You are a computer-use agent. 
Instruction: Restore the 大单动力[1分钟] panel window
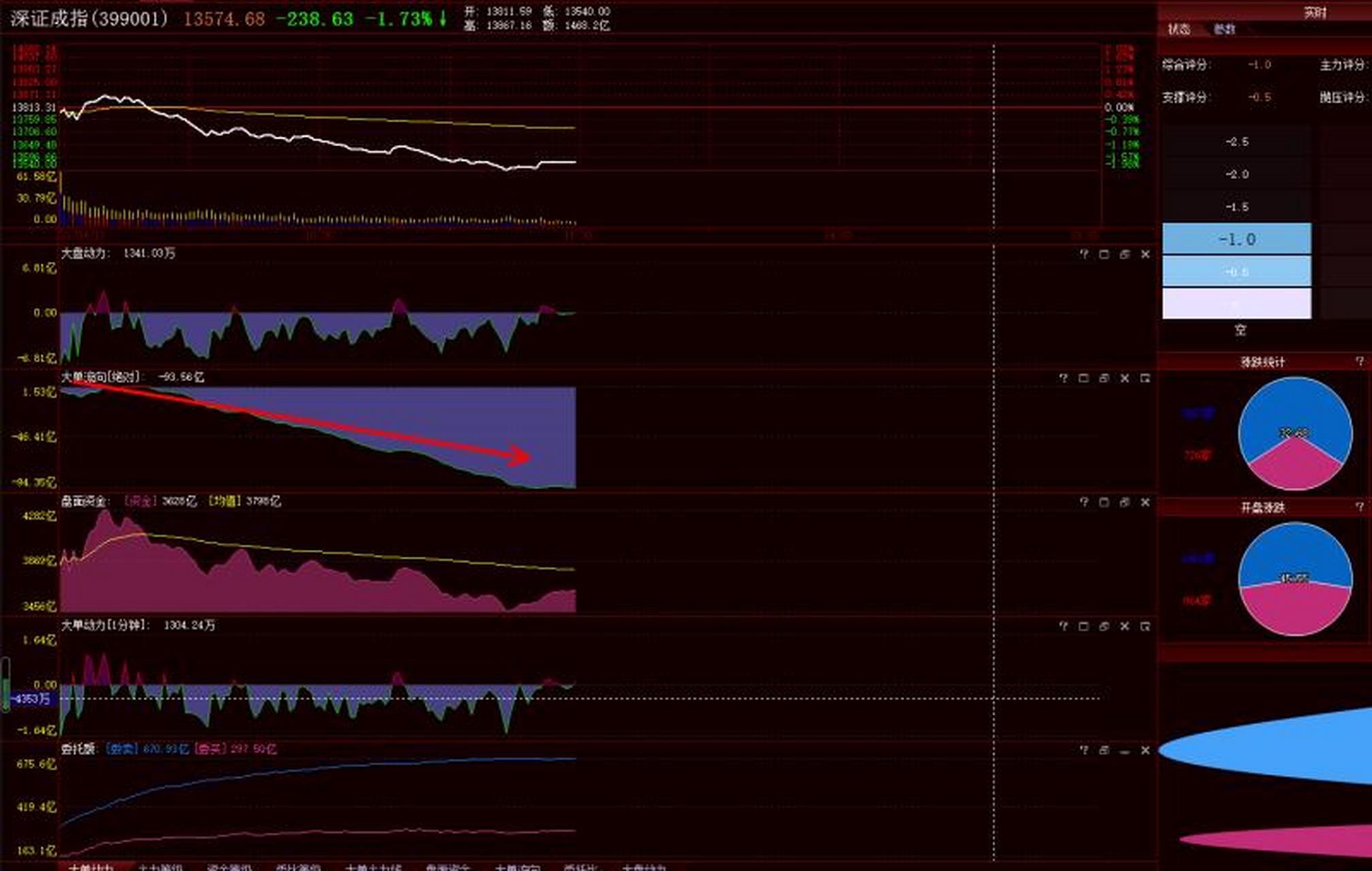click(x=1104, y=626)
